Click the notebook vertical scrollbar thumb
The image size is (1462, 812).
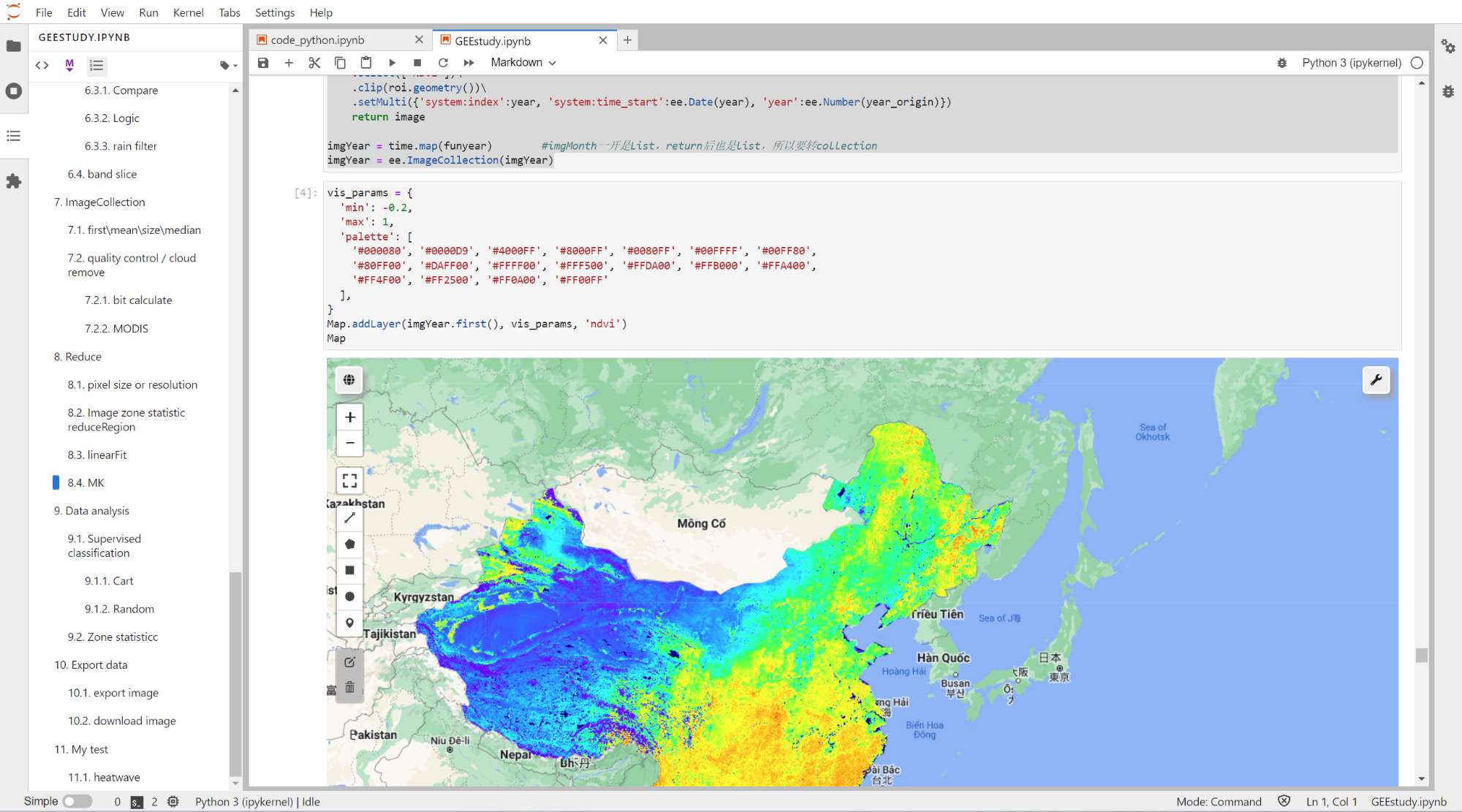click(x=1421, y=655)
